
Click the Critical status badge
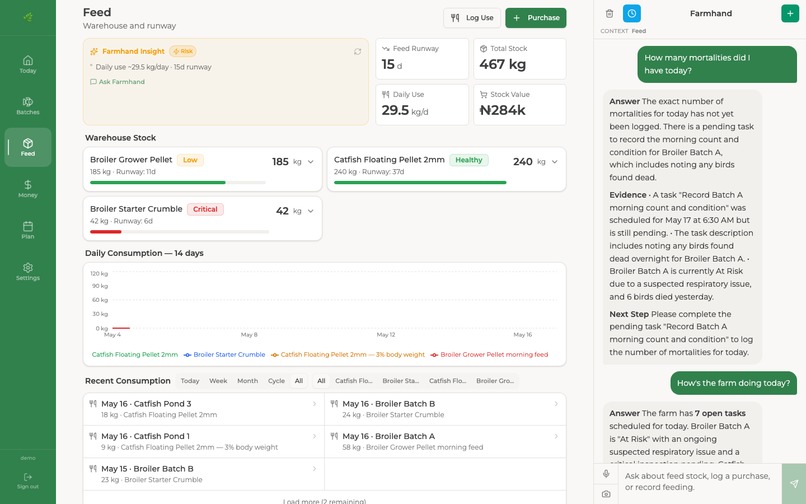(x=205, y=209)
